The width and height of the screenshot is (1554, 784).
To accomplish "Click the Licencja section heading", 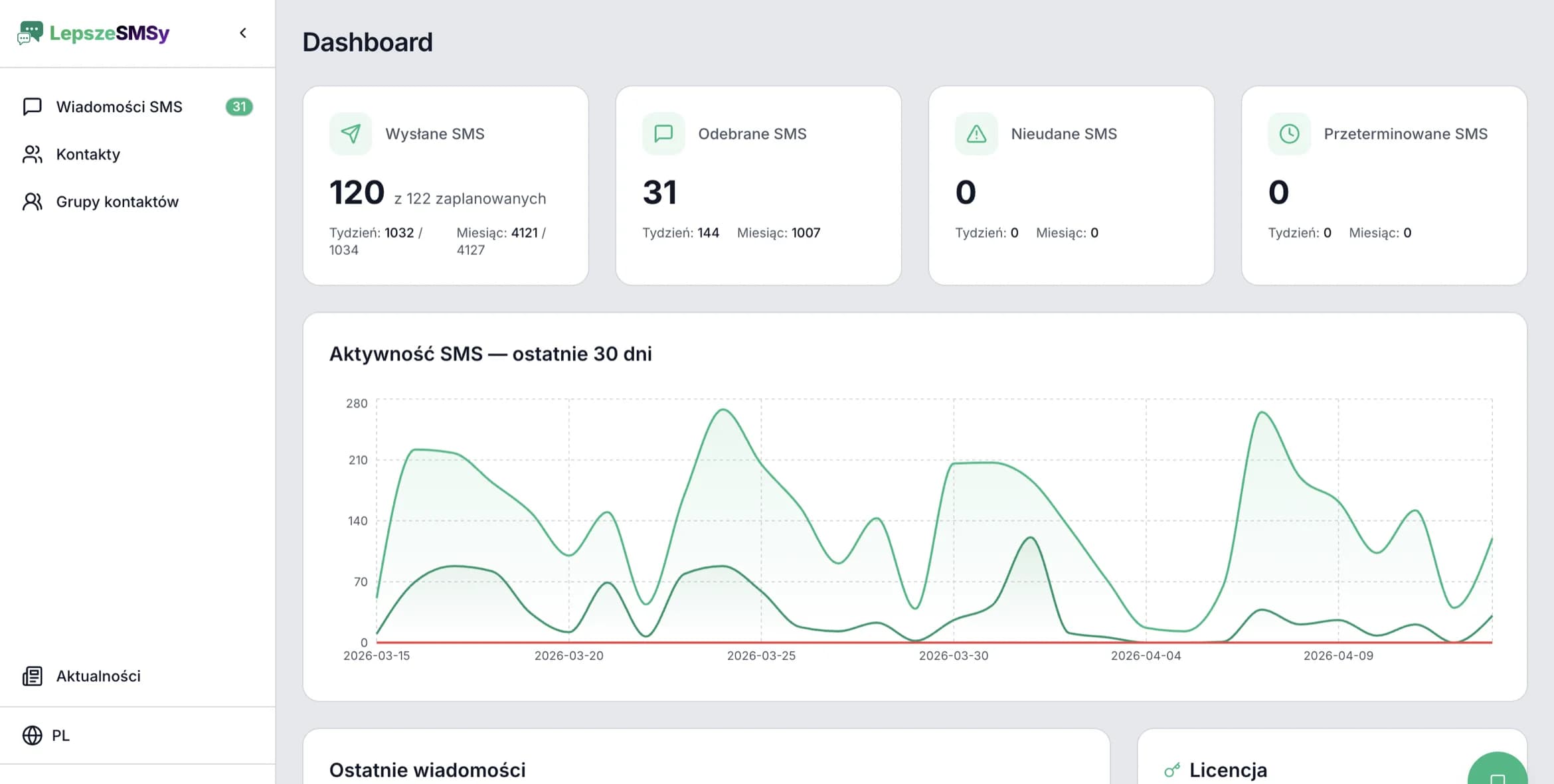I will [x=1228, y=770].
